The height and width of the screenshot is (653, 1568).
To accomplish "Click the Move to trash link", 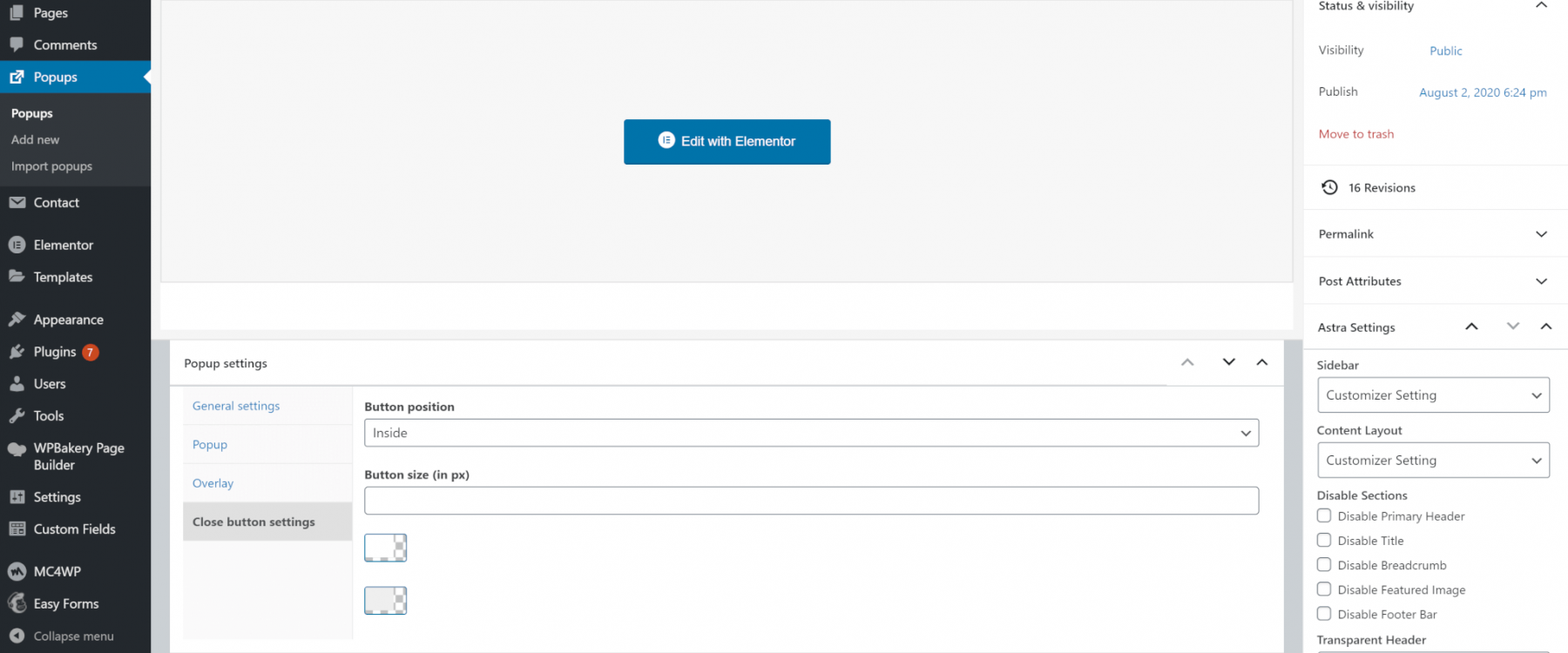I will [x=1355, y=134].
